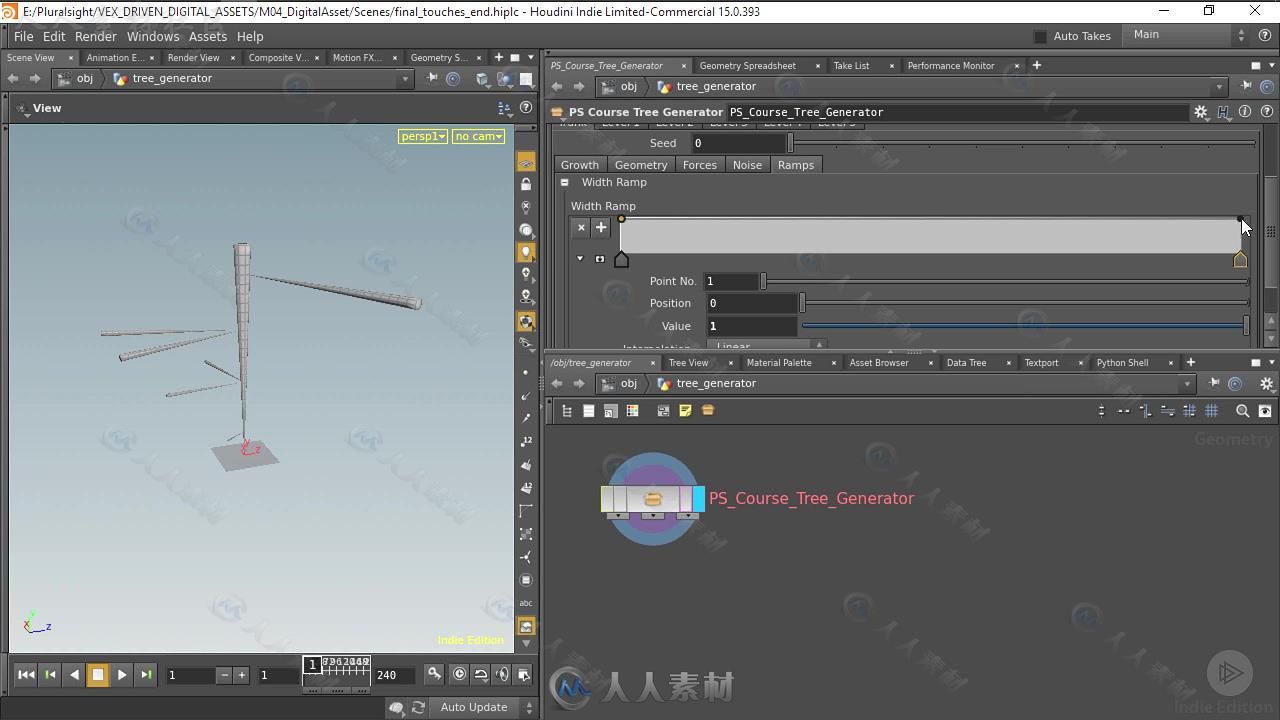Screen dimensions: 1280x720
Task: Click the scene view back arrow
Action: click(13, 78)
